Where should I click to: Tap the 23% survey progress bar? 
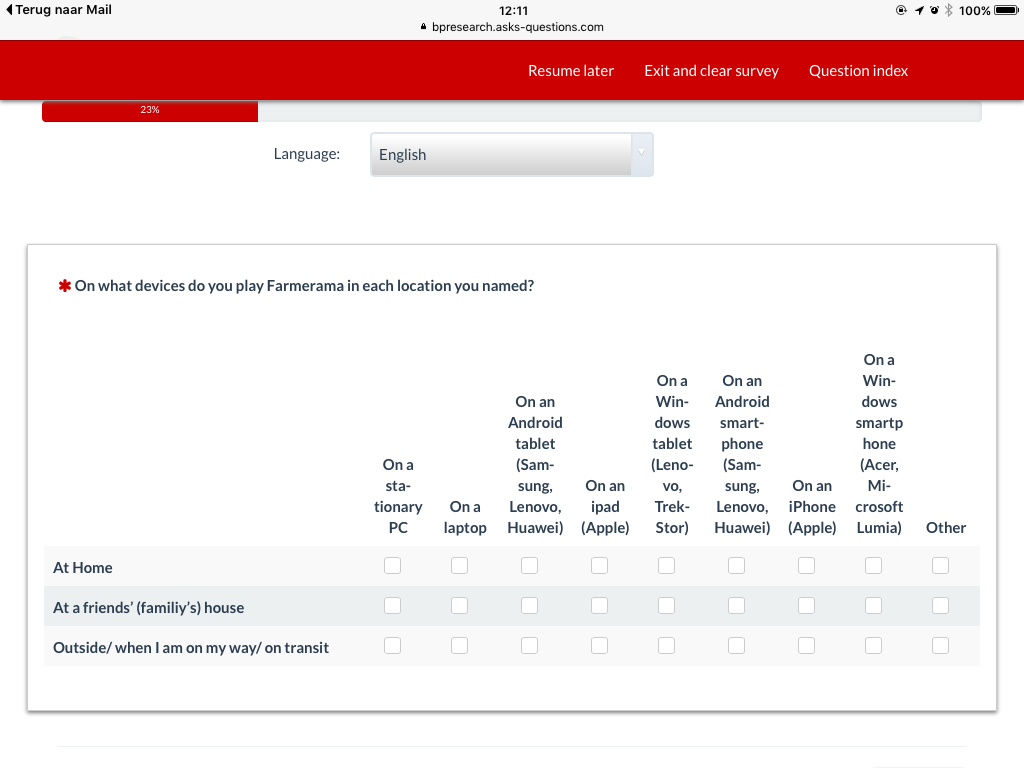point(512,111)
